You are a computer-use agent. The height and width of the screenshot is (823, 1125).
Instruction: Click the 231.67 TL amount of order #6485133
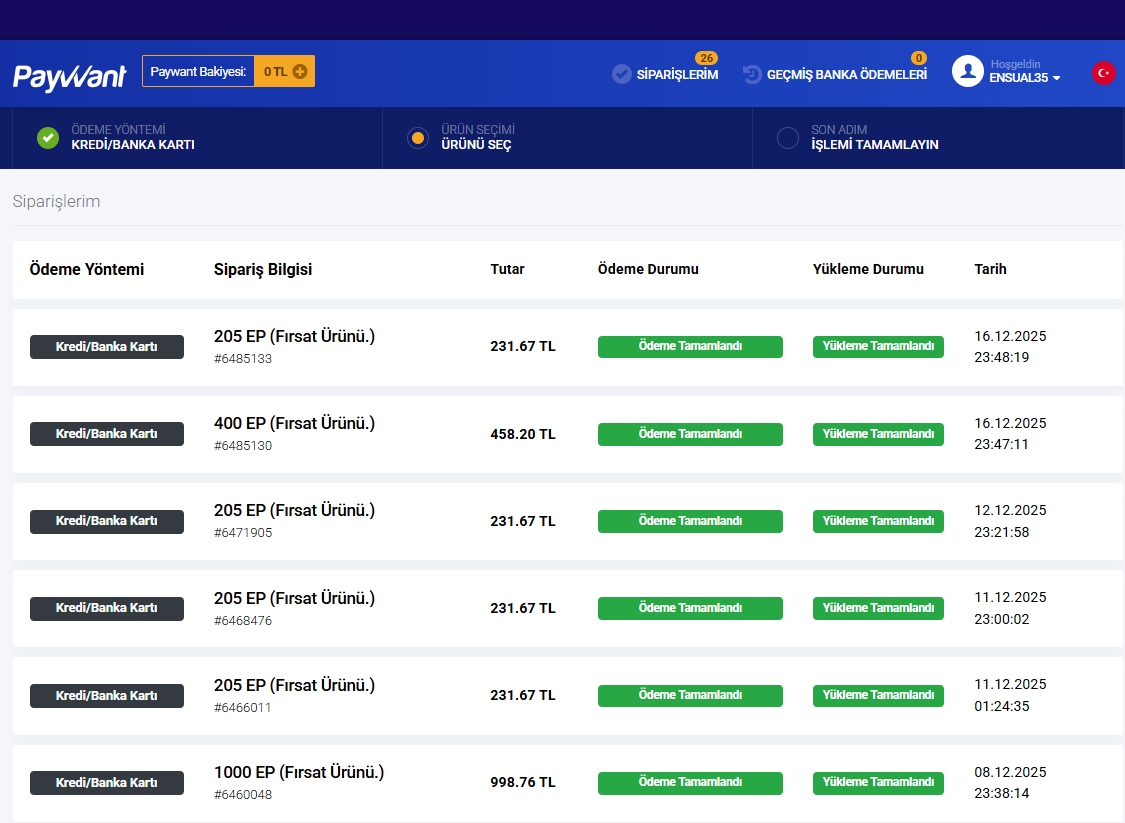tap(523, 346)
